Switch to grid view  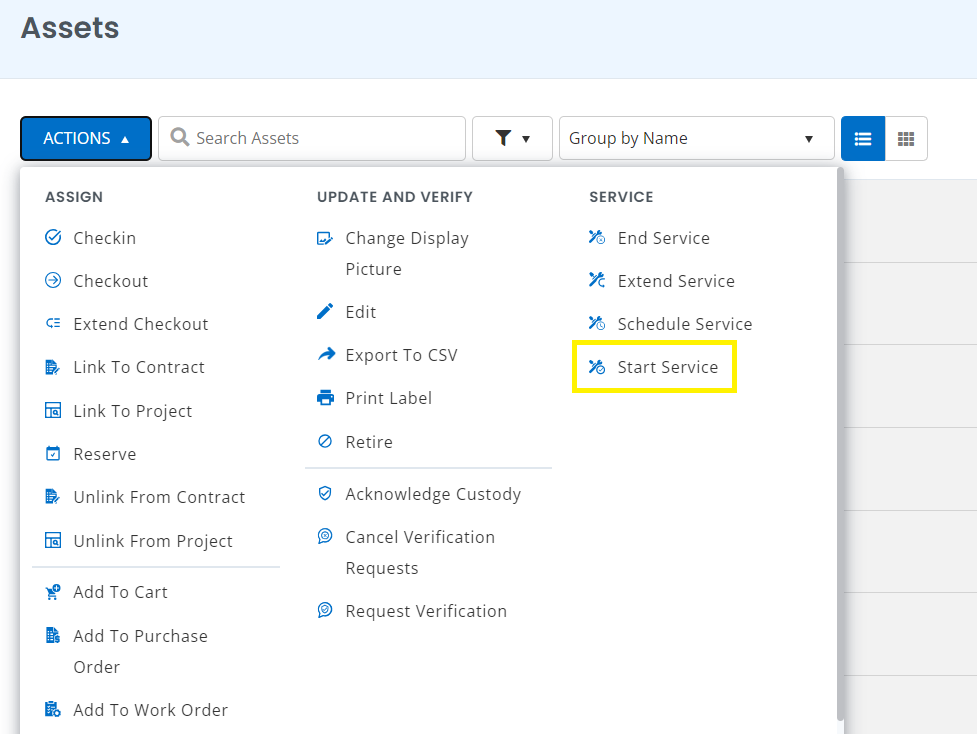tap(906, 139)
